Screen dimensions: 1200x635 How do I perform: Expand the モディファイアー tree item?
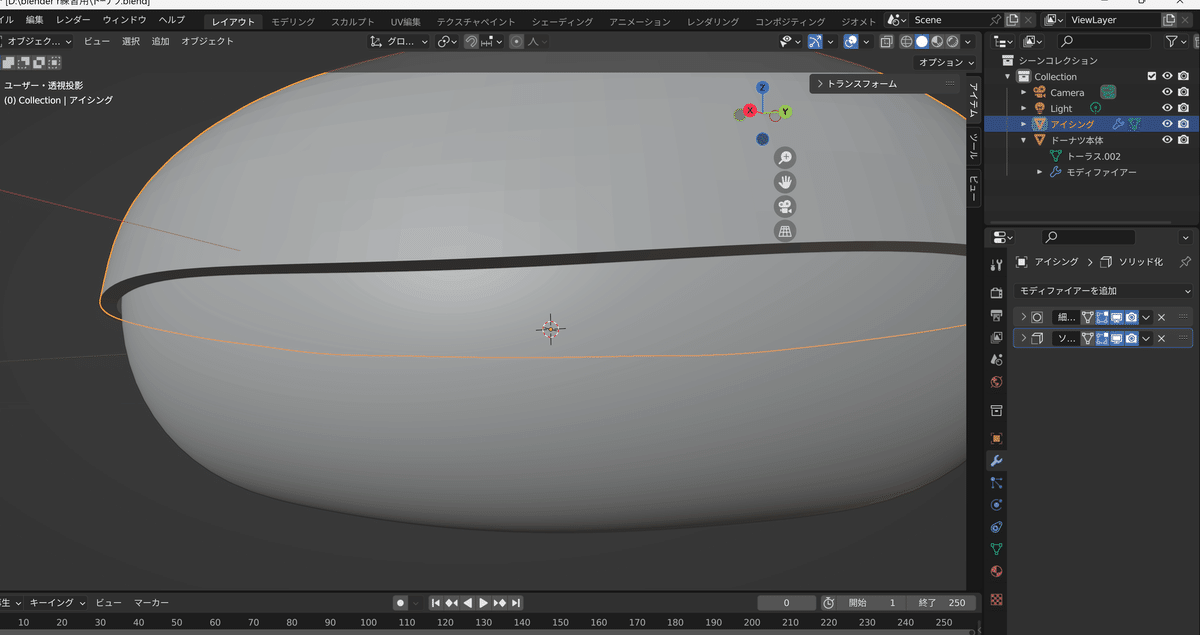pyautogui.click(x=1040, y=172)
